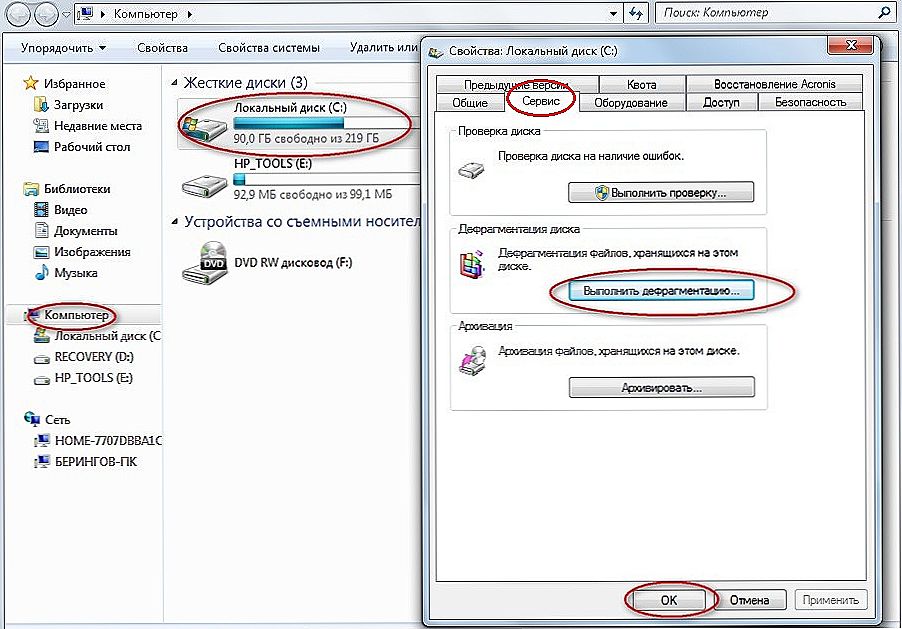Click the Выполнить проверку button
902x629 pixels.
(x=661, y=192)
